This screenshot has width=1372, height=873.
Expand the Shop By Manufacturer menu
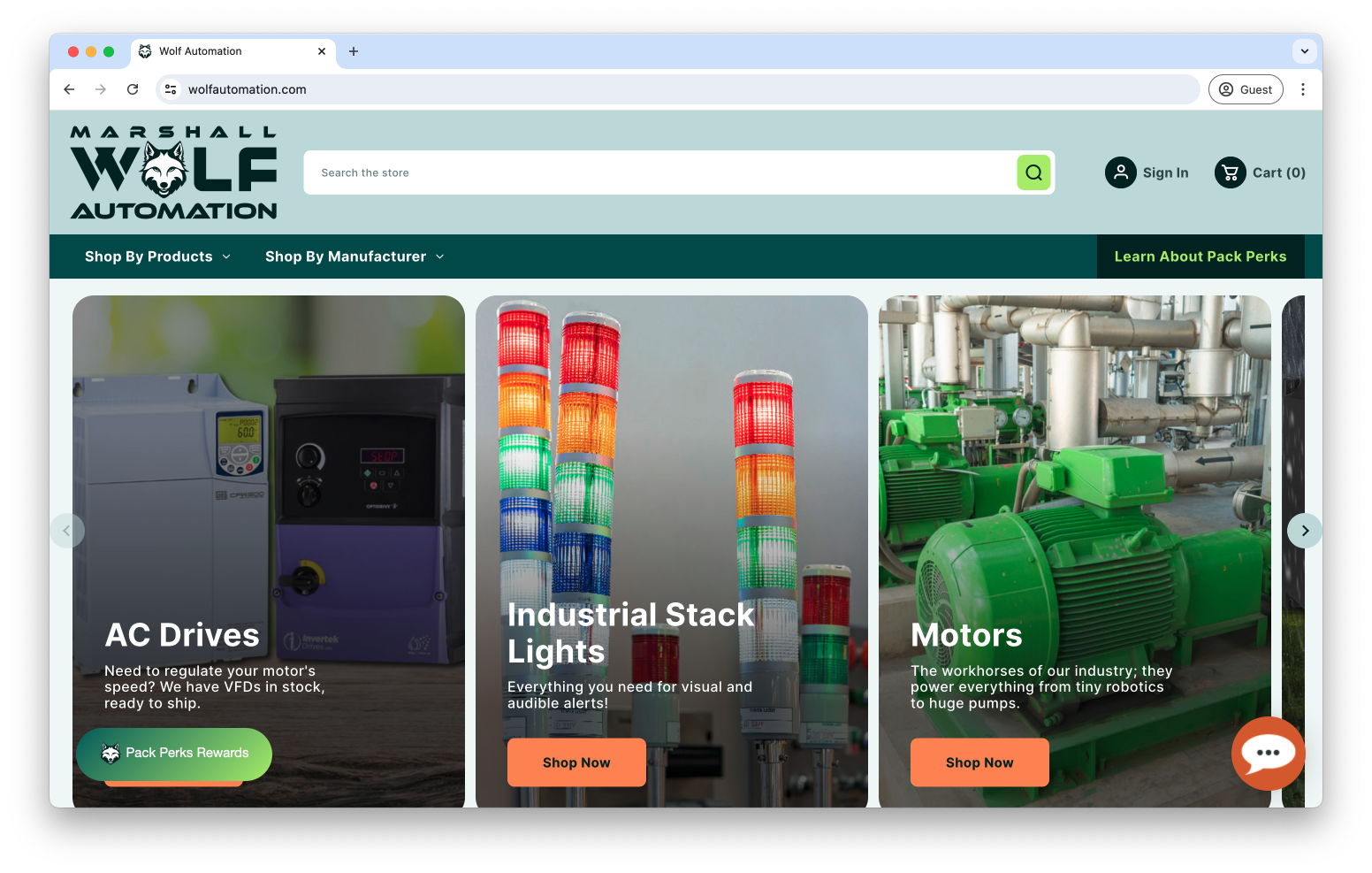click(354, 257)
